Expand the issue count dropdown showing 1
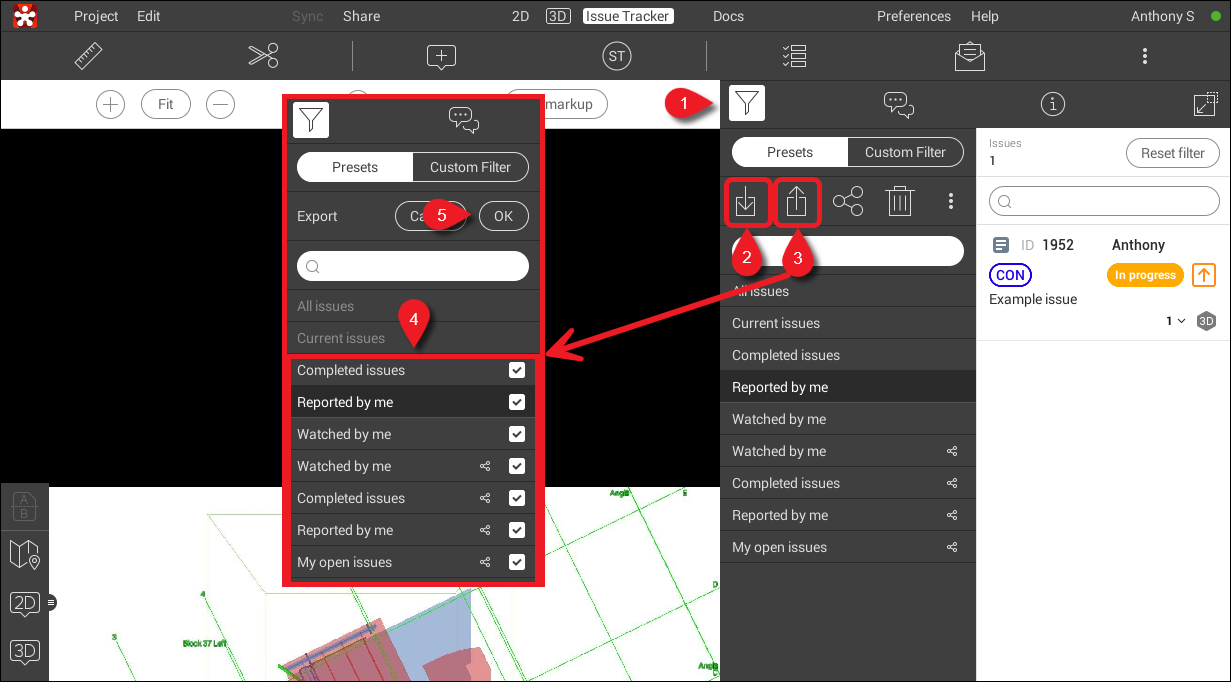The image size is (1231, 682). [x=1176, y=321]
